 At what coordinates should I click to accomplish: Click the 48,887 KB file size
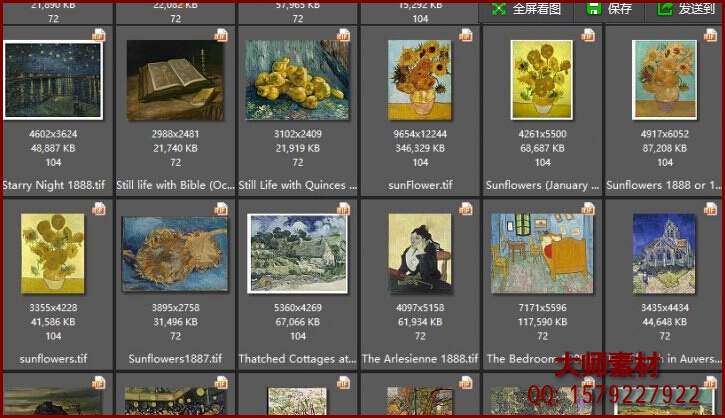pos(53,148)
